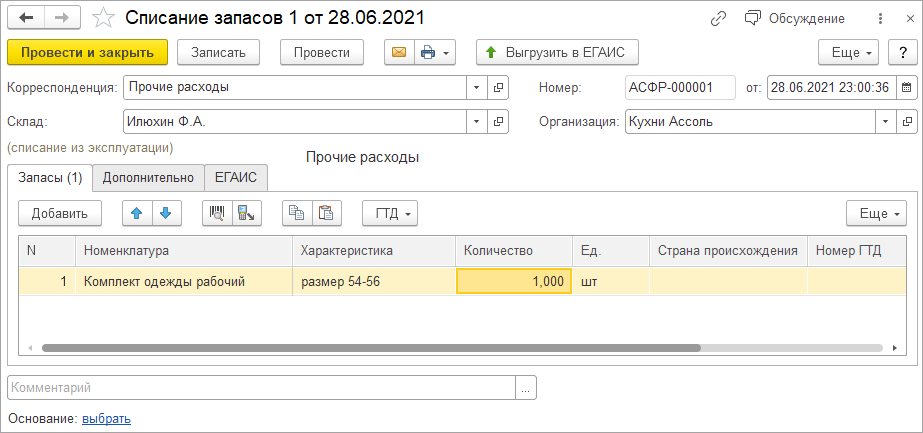Image resolution: width=923 pixels, height=433 pixels.
Task: Select the cell размер 54-56
Action: pos(374,282)
